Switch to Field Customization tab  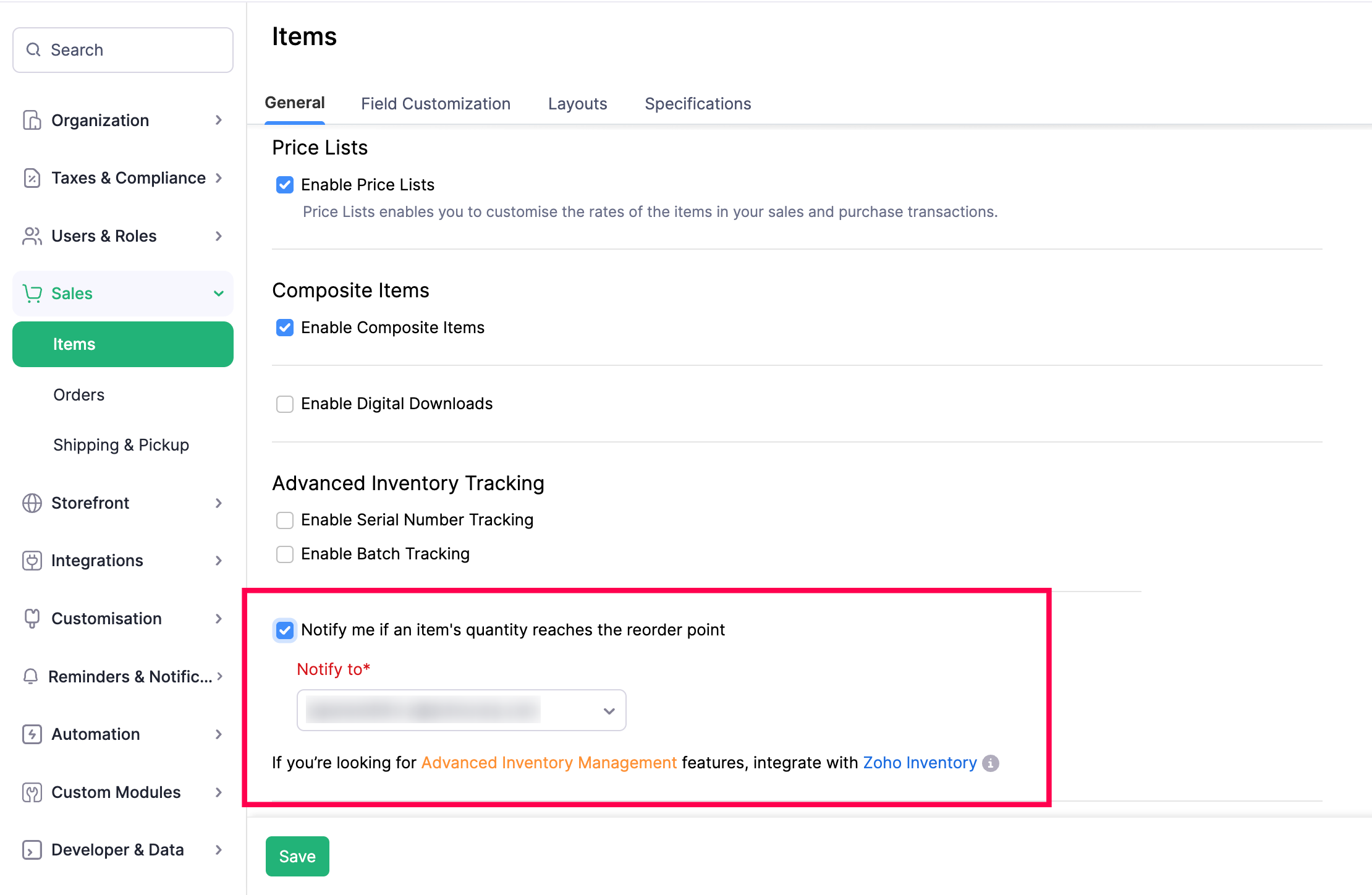pyautogui.click(x=436, y=104)
